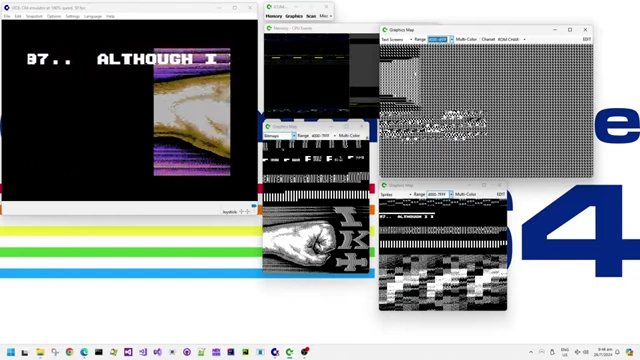Open the terminal icon in taskbar
640x360 pixels.
click(99, 352)
